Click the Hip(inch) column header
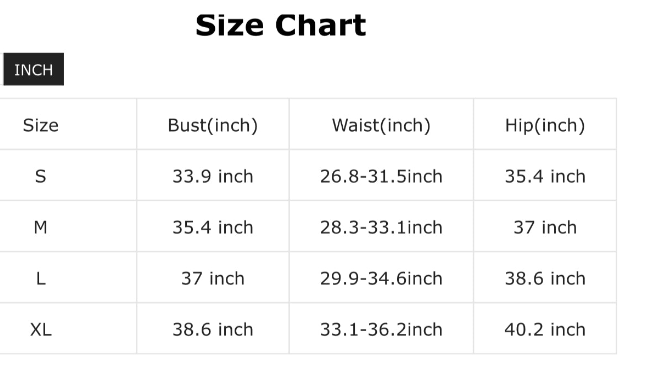 [x=545, y=125]
